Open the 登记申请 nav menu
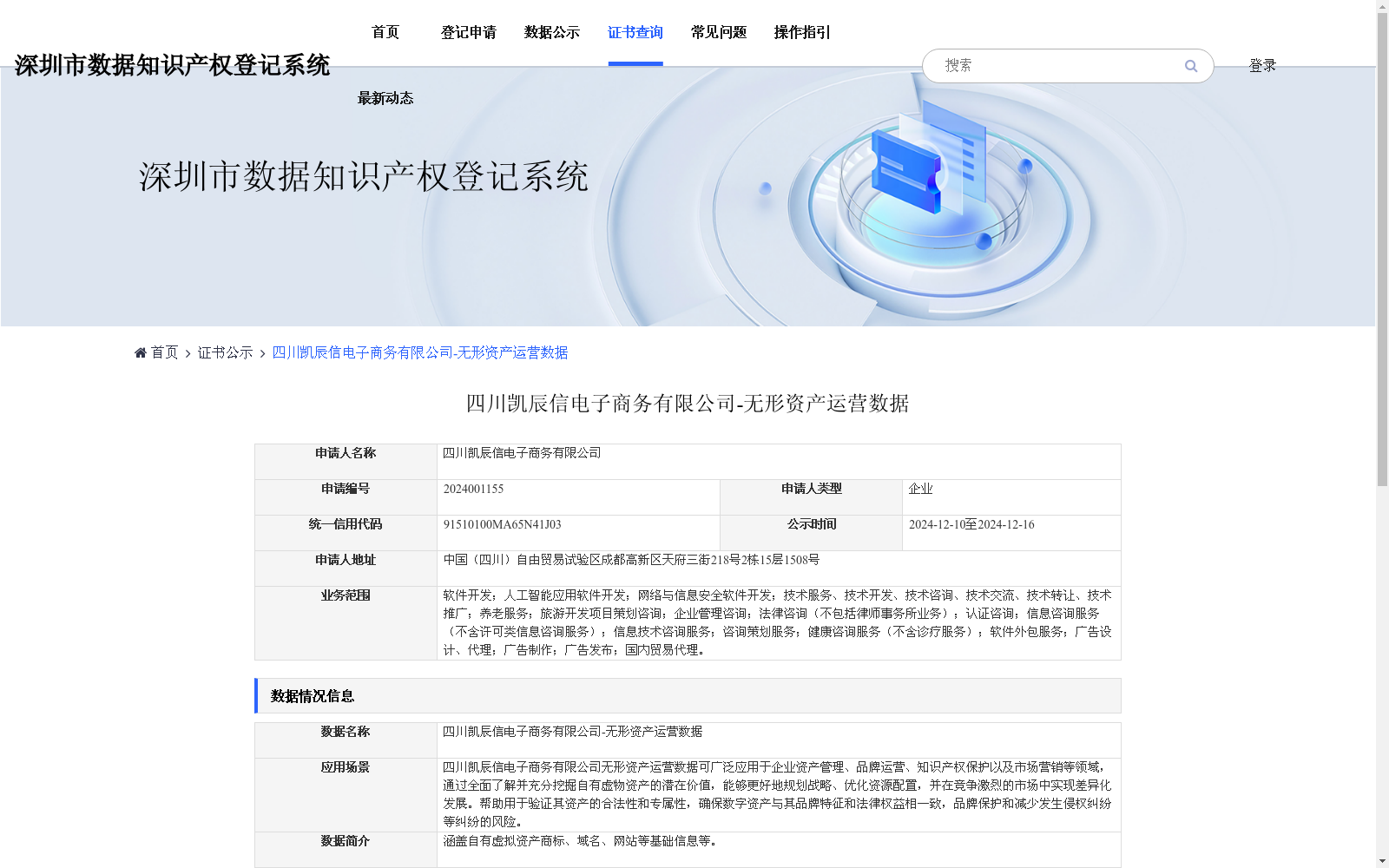 tap(469, 32)
